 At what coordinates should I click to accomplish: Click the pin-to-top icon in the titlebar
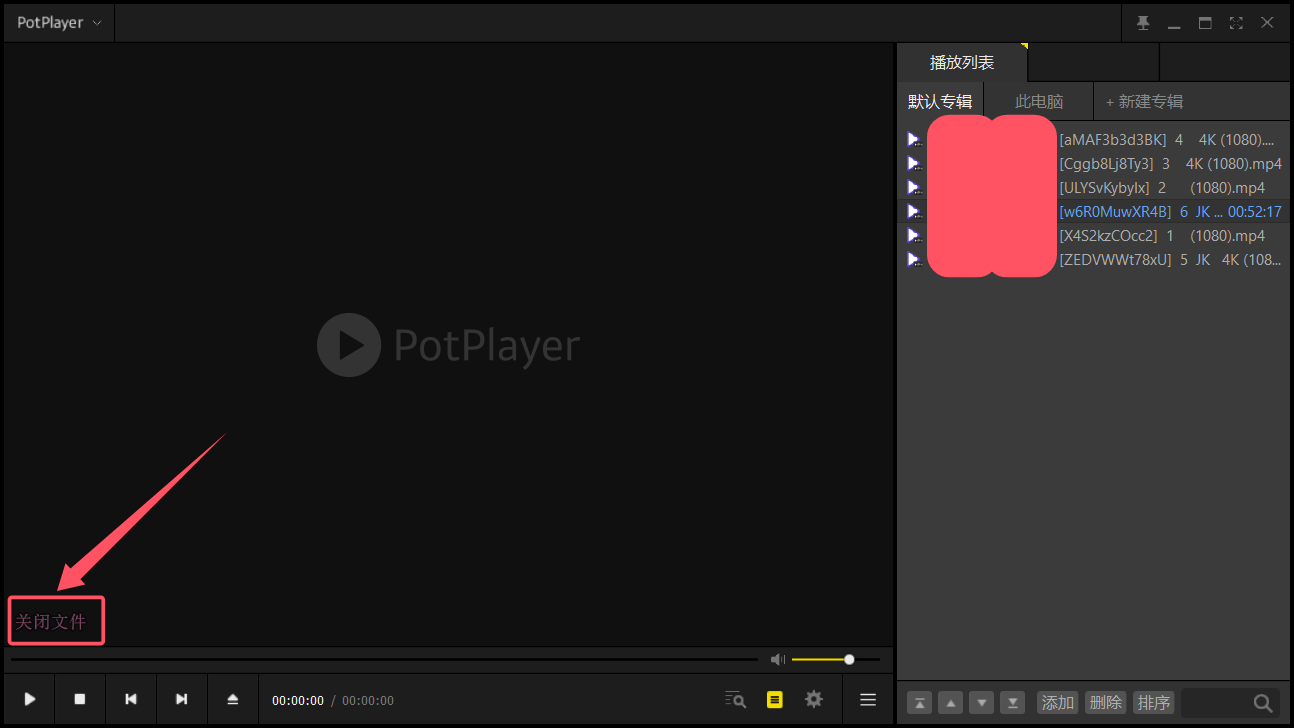[x=1143, y=21]
